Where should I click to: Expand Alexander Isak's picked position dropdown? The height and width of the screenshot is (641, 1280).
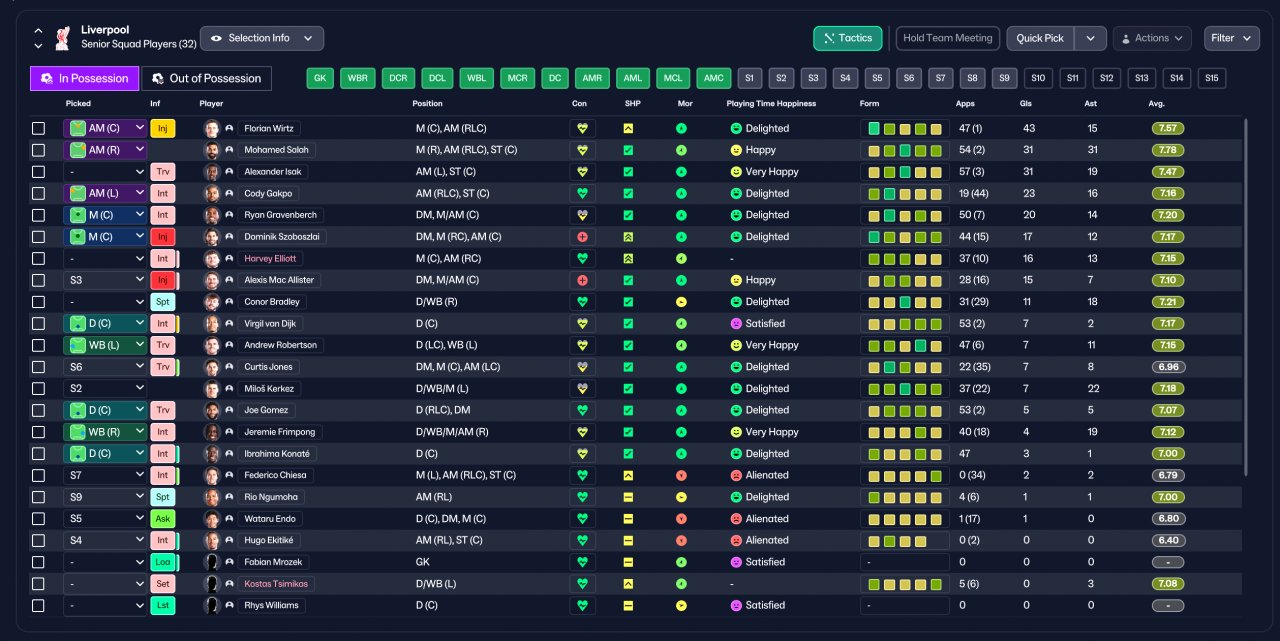tap(105, 172)
